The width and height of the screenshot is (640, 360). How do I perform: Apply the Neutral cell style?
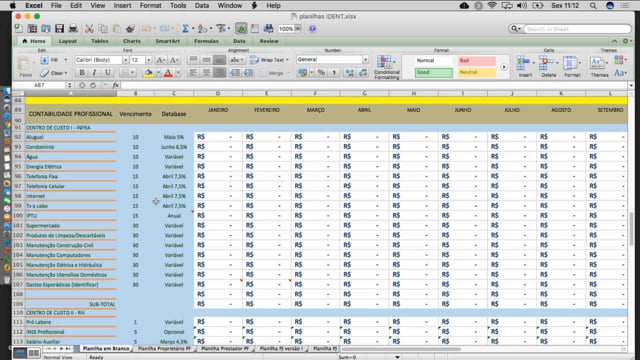pos(476,73)
